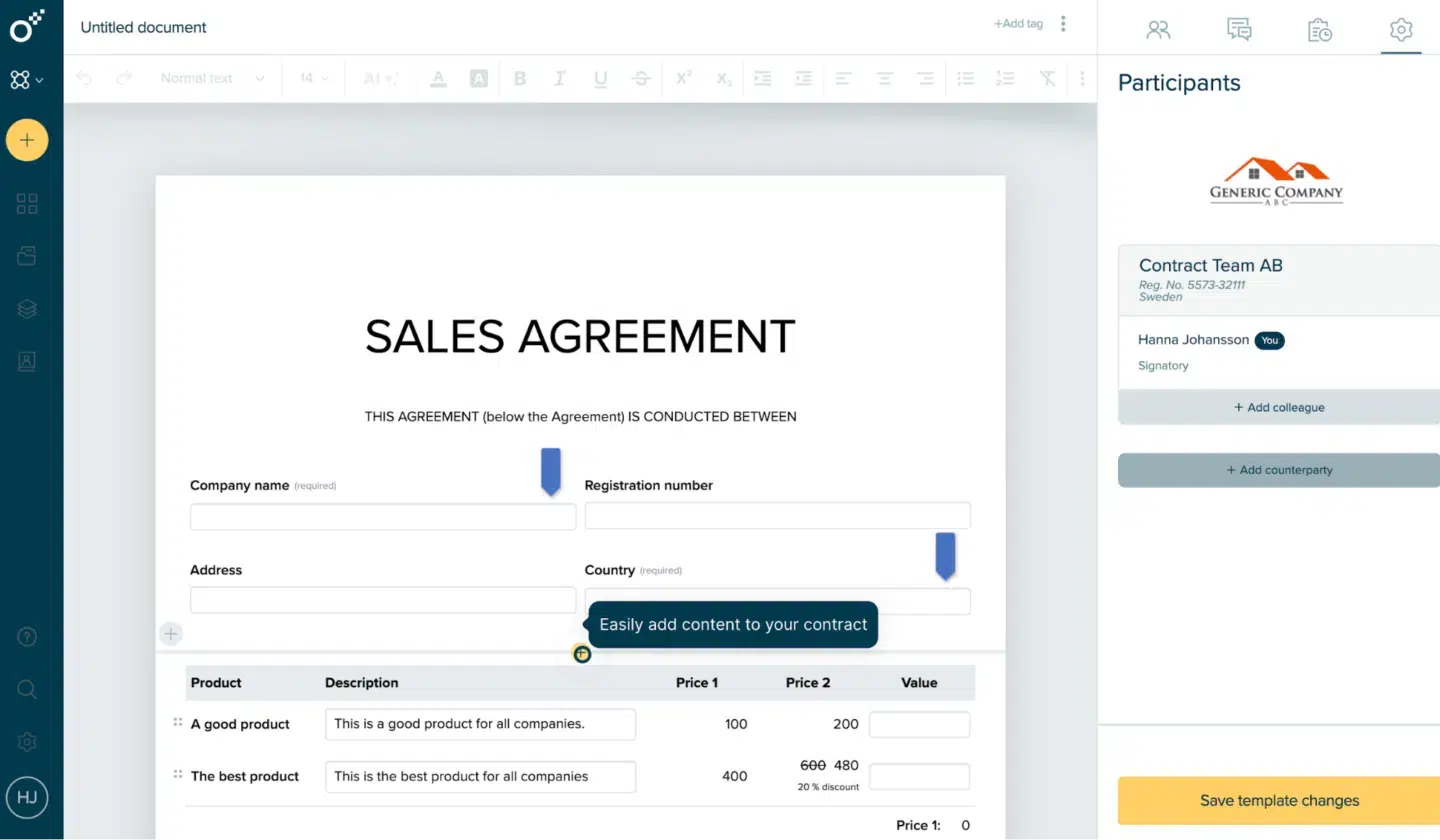Screen dimensions: 1440x840
Task: Click Save template changes button
Action: (x=1278, y=800)
